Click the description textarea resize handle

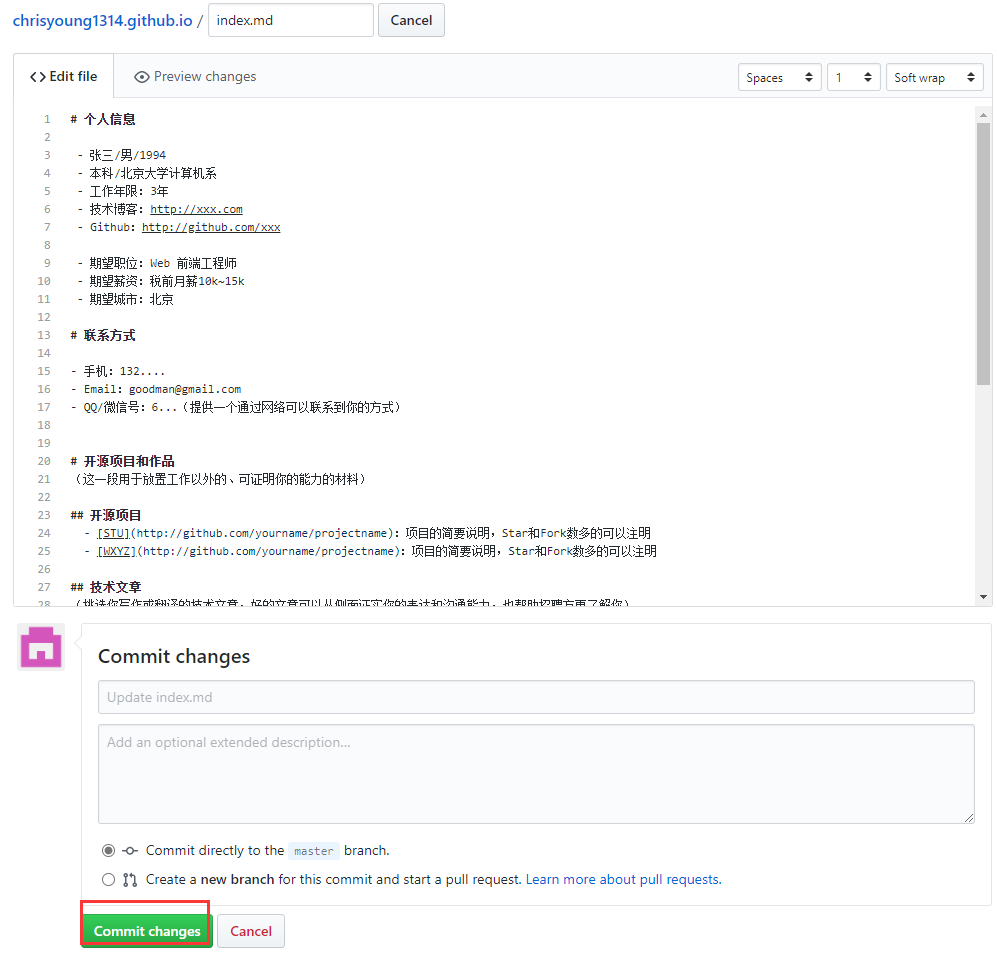pyautogui.click(x=968, y=818)
